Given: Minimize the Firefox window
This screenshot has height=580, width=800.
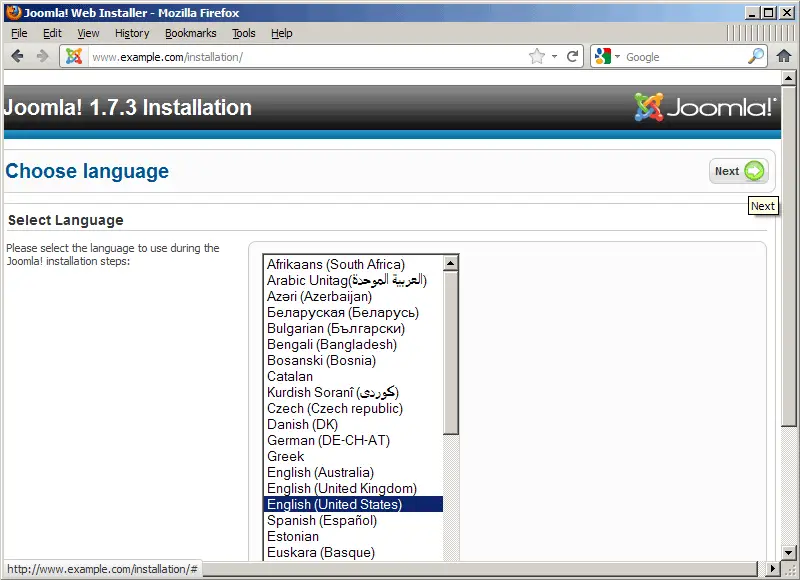Looking at the screenshot, I should 751,13.
